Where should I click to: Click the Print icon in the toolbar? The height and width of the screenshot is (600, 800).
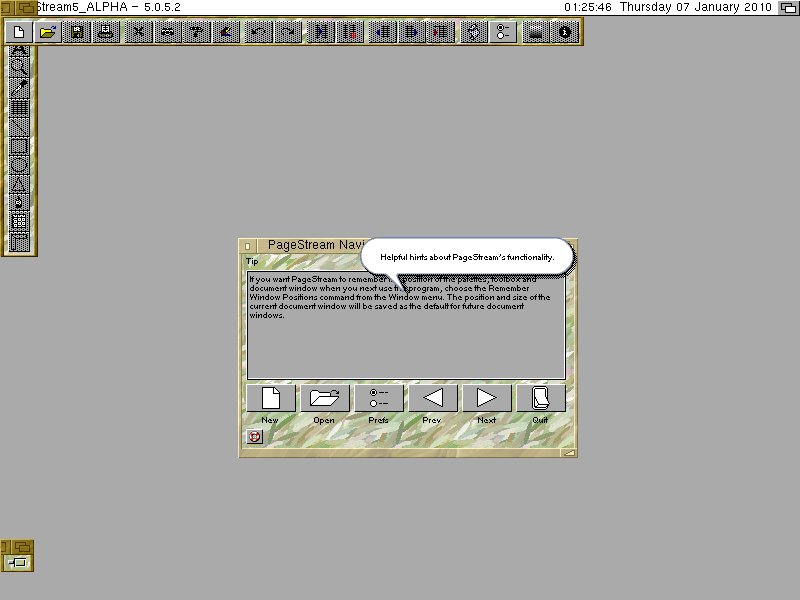[105, 32]
